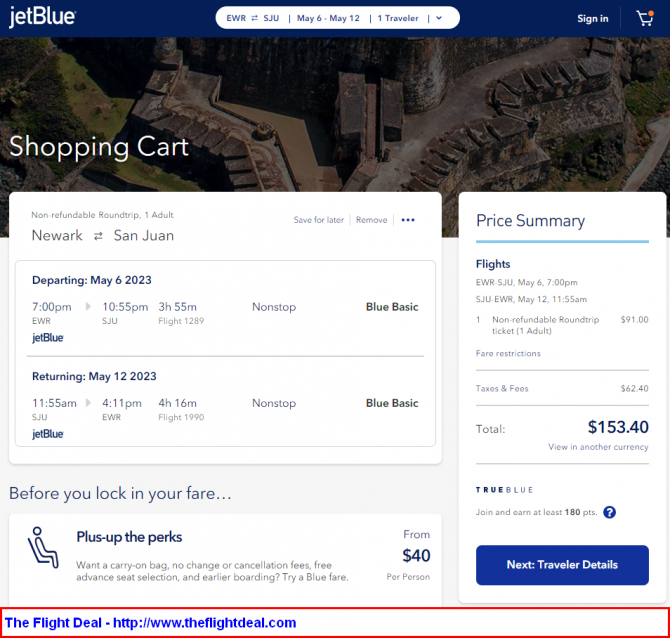670x638 pixels.
Task: Open The Flight Deal website link
Action: [150, 623]
